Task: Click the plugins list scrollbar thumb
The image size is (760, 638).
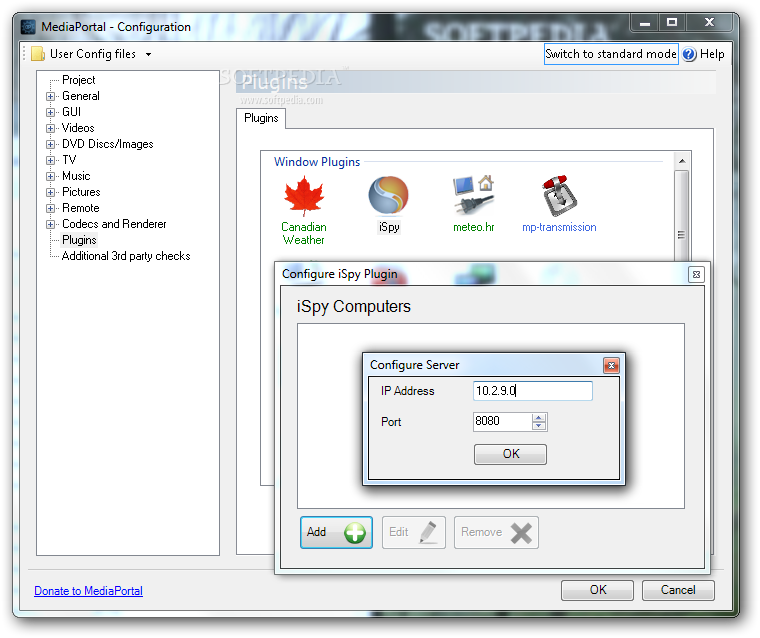Action: tap(682, 217)
